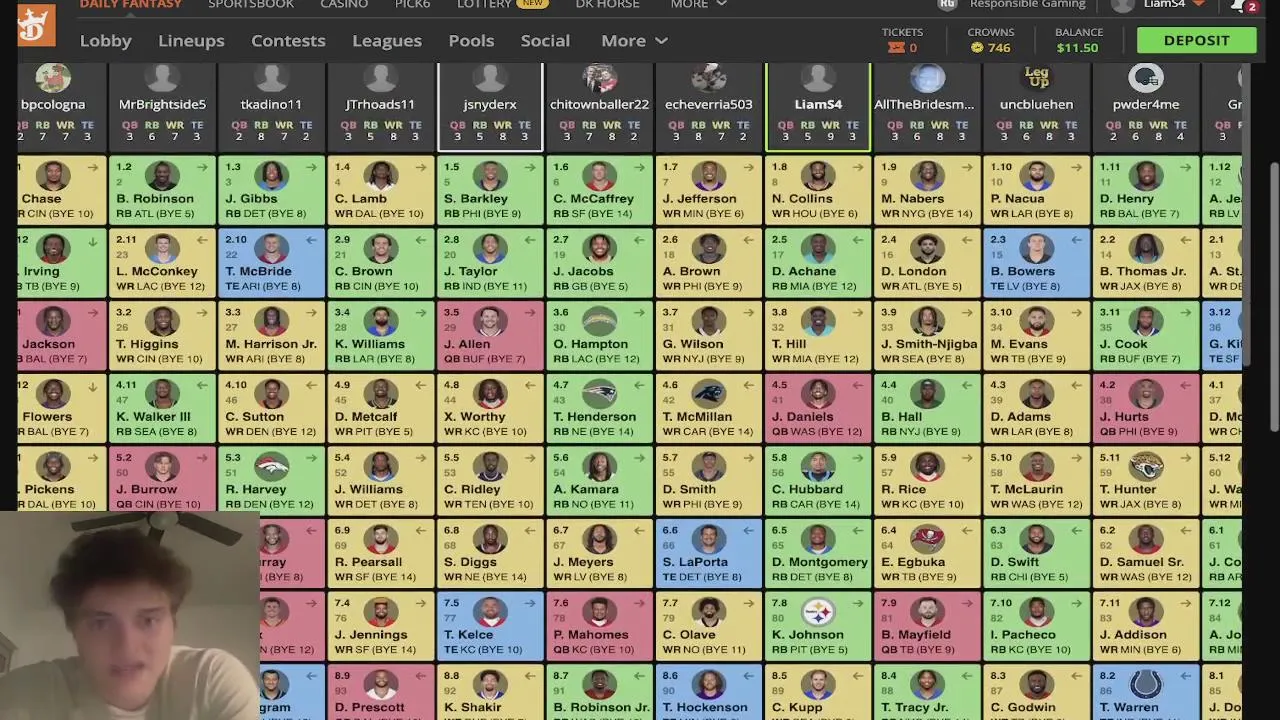This screenshot has height=720, width=1280.
Task: Select the P. Mahomes pick 7.6 card
Action: (x=599, y=626)
